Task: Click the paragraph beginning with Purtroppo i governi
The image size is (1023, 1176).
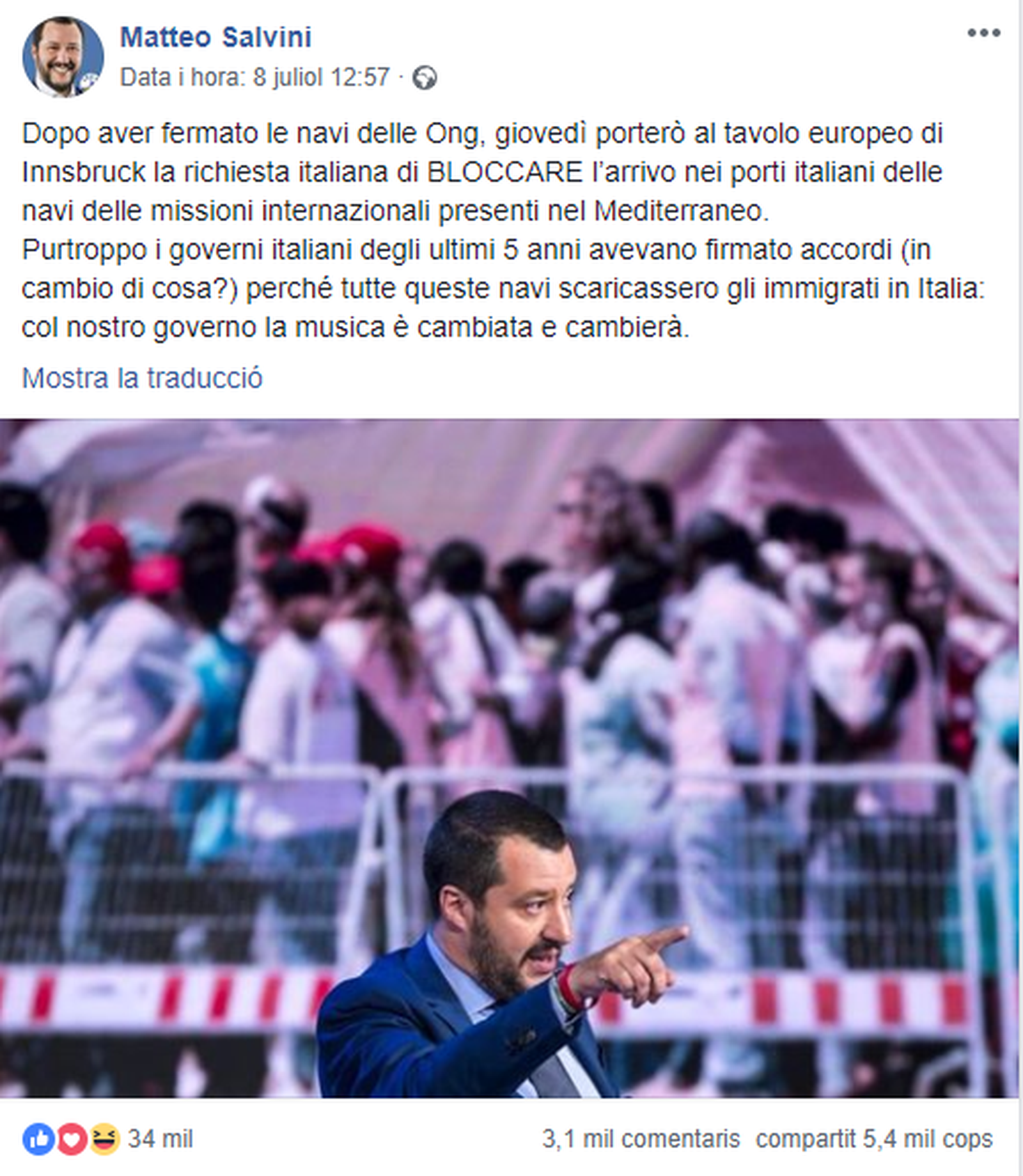Action: coord(503,289)
